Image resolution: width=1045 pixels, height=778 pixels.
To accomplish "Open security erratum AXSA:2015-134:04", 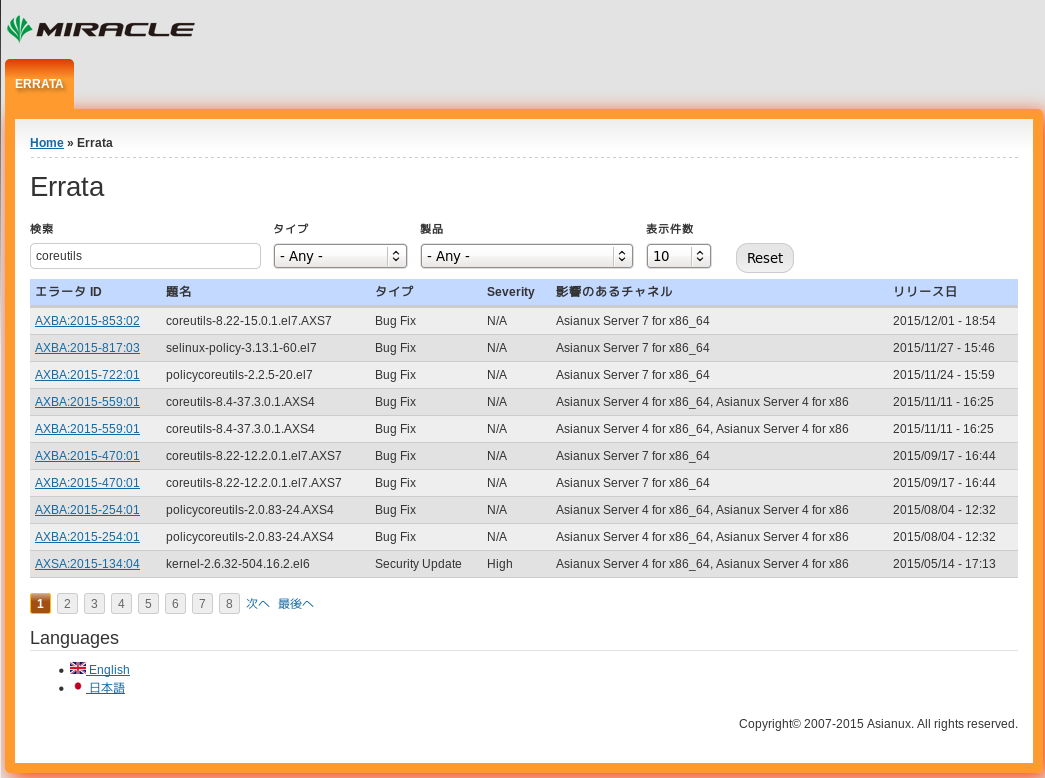I will point(87,564).
